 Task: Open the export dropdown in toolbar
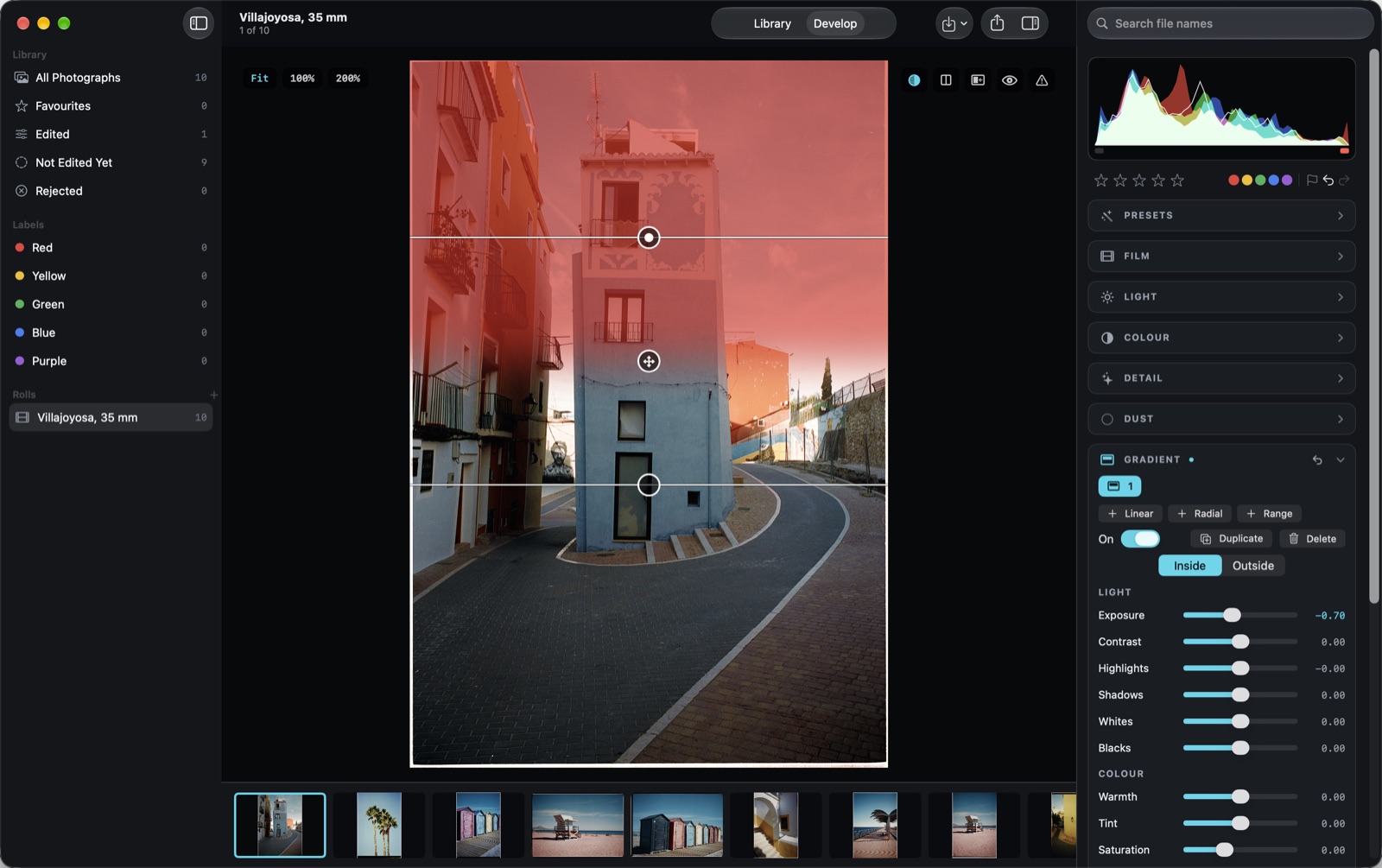pyautogui.click(x=954, y=23)
